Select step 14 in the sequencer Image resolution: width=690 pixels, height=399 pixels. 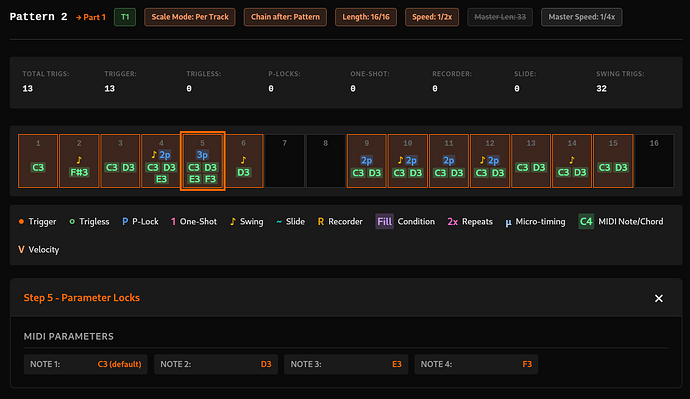[x=572, y=161]
